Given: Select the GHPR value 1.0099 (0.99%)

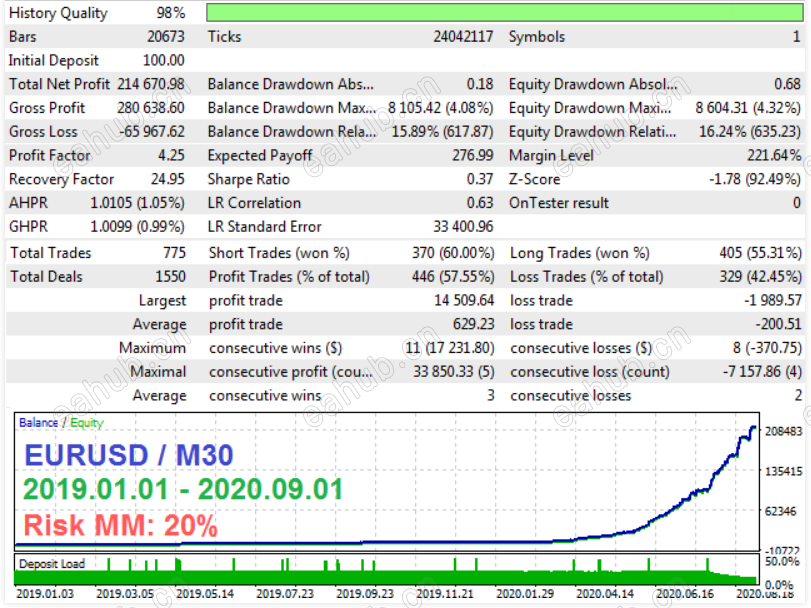Looking at the screenshot, I should 137,227.
